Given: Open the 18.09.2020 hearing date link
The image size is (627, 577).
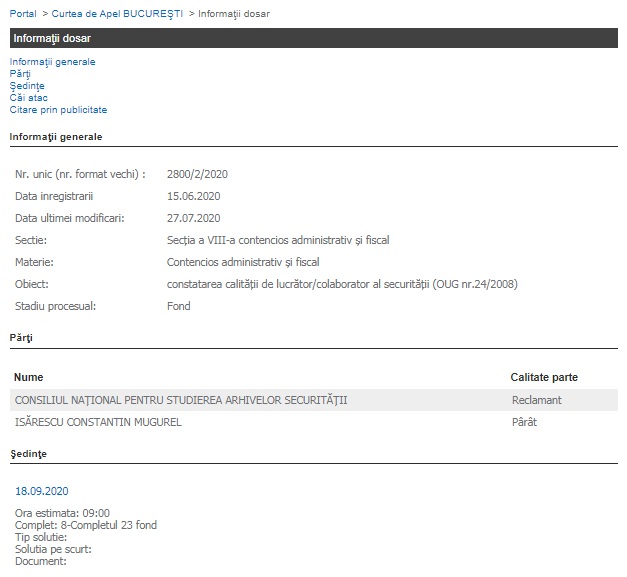Looking at the screenshot, I should (x=42, y=492).
